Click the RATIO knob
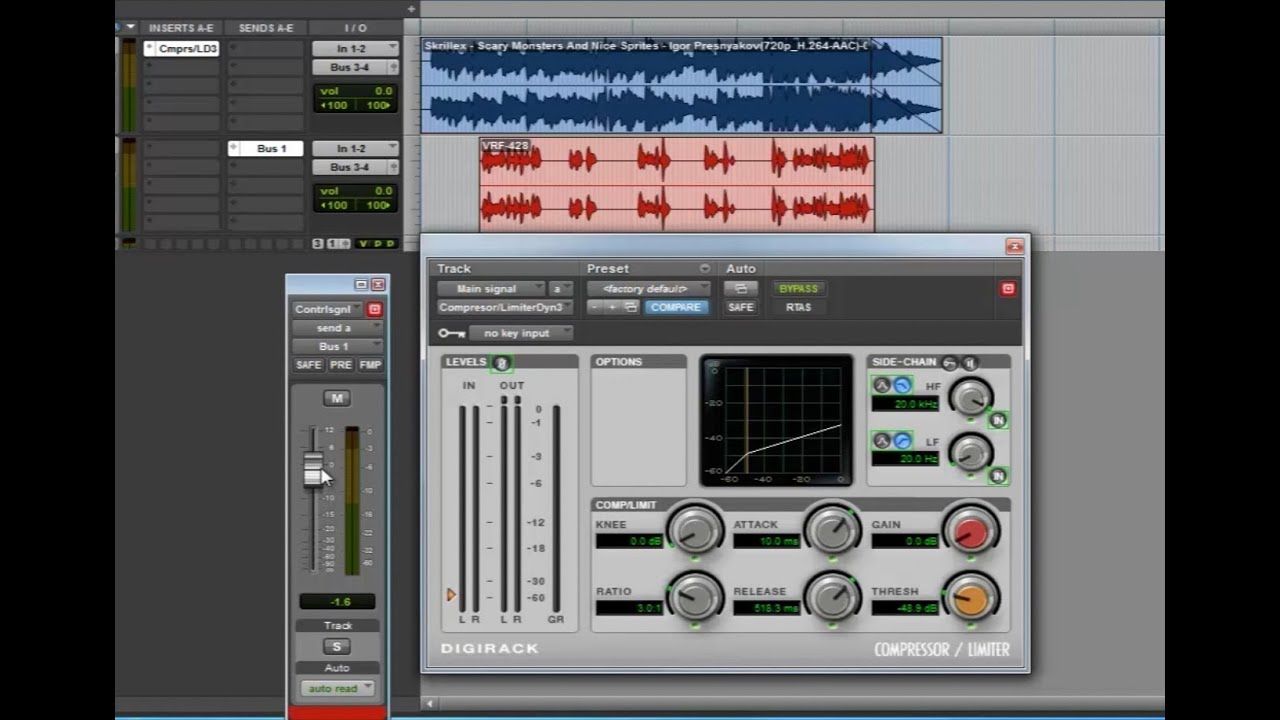This screenshot has width=1280, height=720. [694, 597]
